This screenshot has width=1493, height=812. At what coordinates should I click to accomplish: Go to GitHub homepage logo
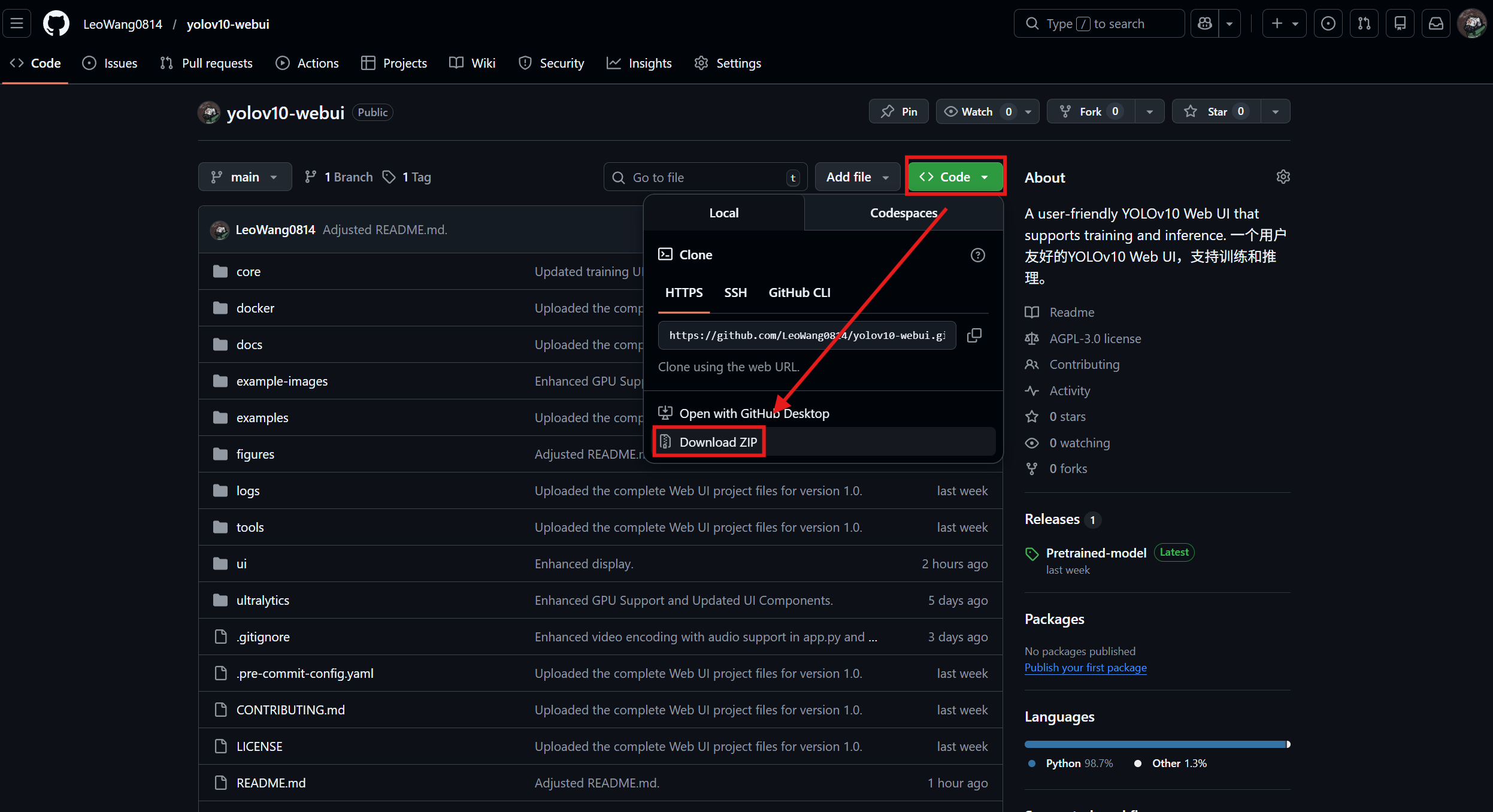pos(56,24)
